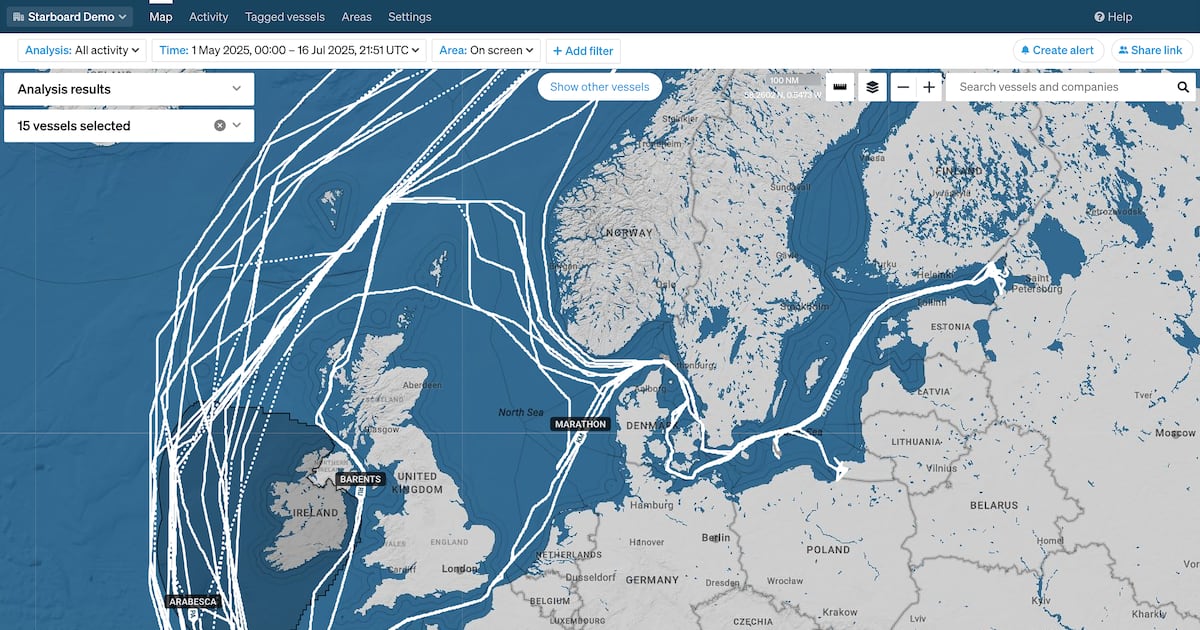The width and height of the screenshot is (1200, 630).
Task: Click the Share link button
Action: pos(1150,50)
